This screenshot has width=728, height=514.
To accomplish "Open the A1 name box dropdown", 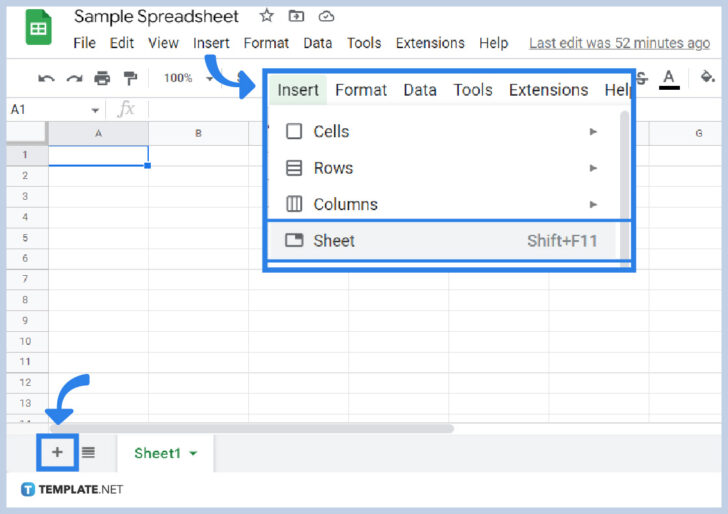I will click(x=95, y=110).
